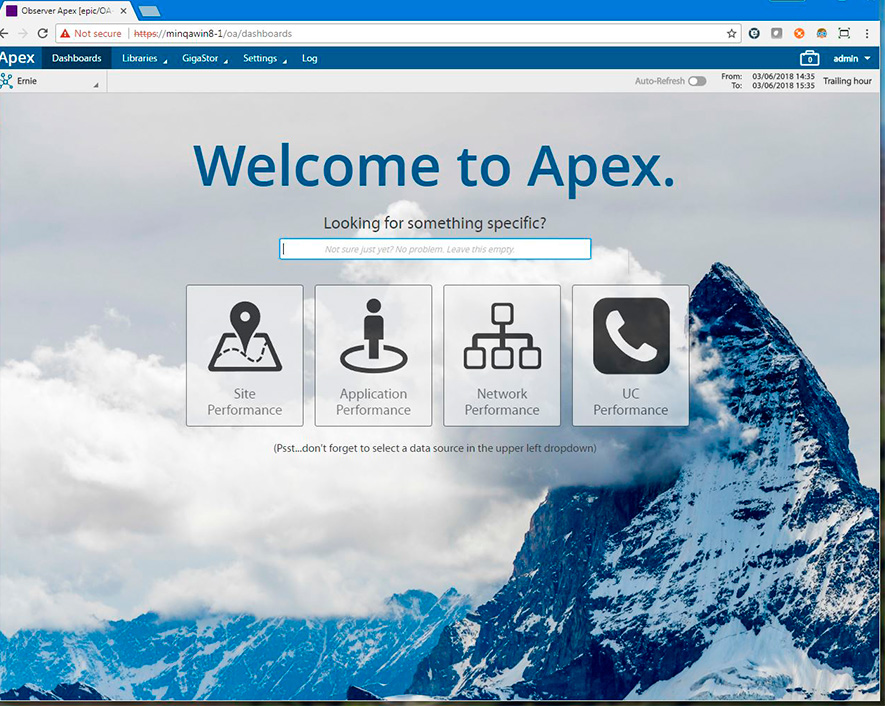
Task: Open the snapshot camera icon with counter
Action: tap(809, 58)
